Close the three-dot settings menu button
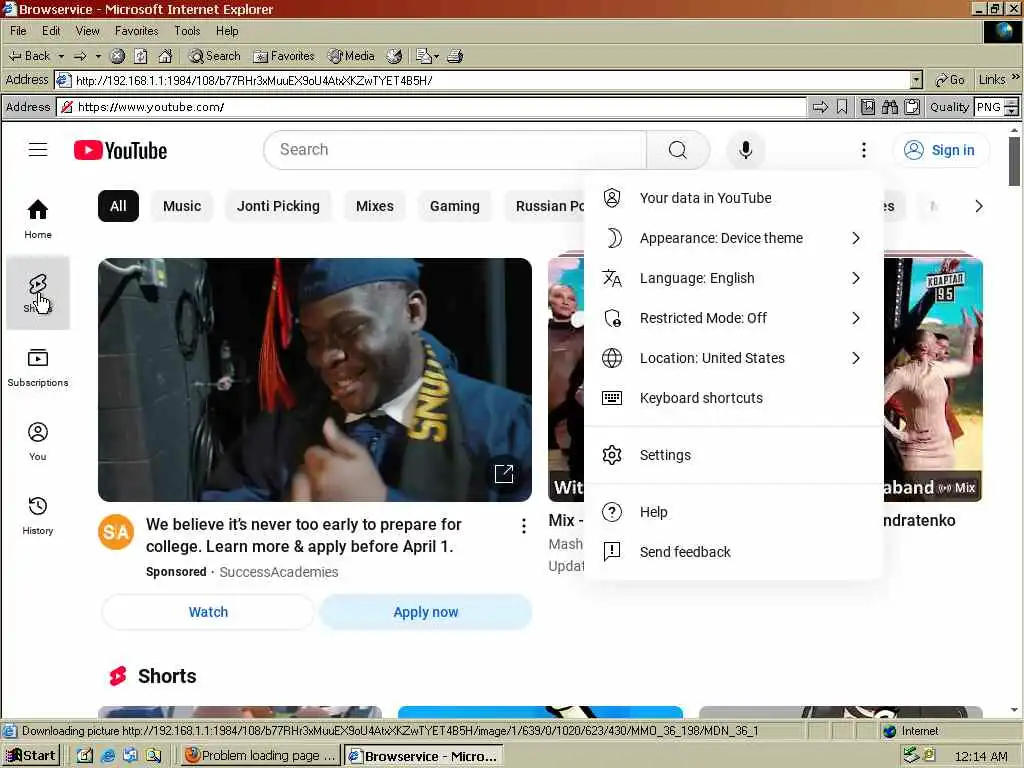Screen dimensions: 1024x768 click(863, 150)
